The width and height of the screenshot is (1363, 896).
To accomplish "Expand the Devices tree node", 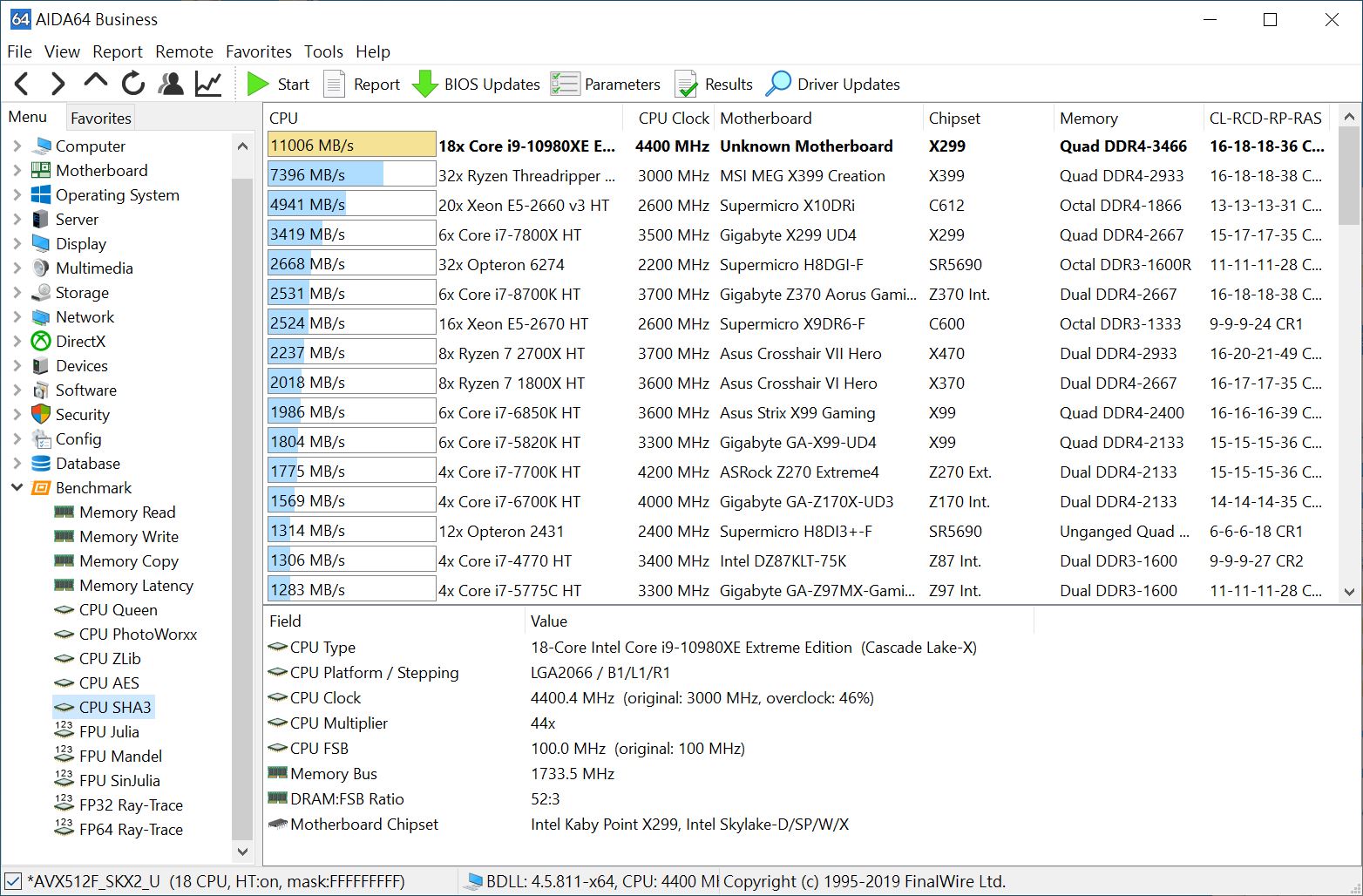I will (17, 366).
